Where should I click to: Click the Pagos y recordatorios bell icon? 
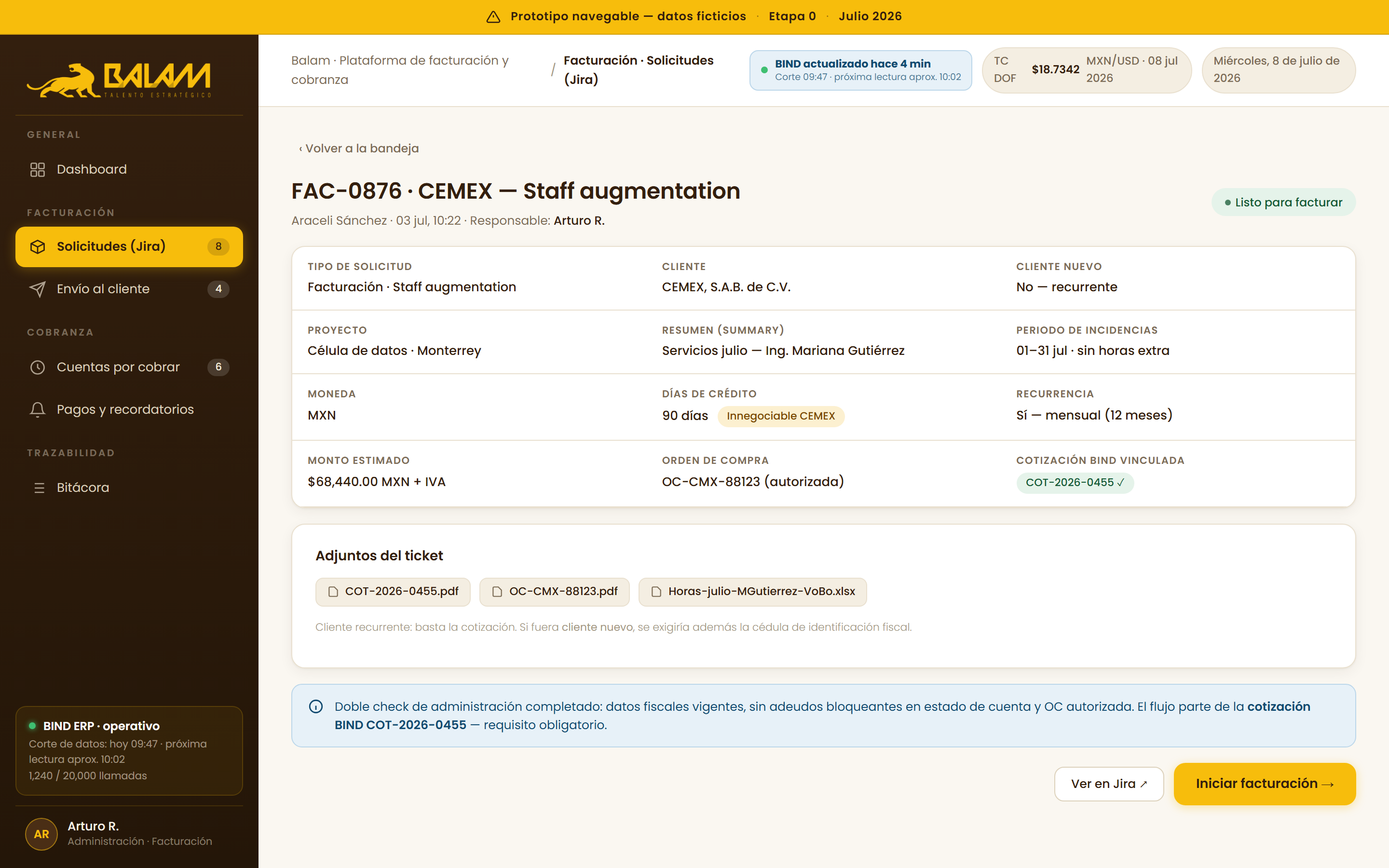click(37, 410)
